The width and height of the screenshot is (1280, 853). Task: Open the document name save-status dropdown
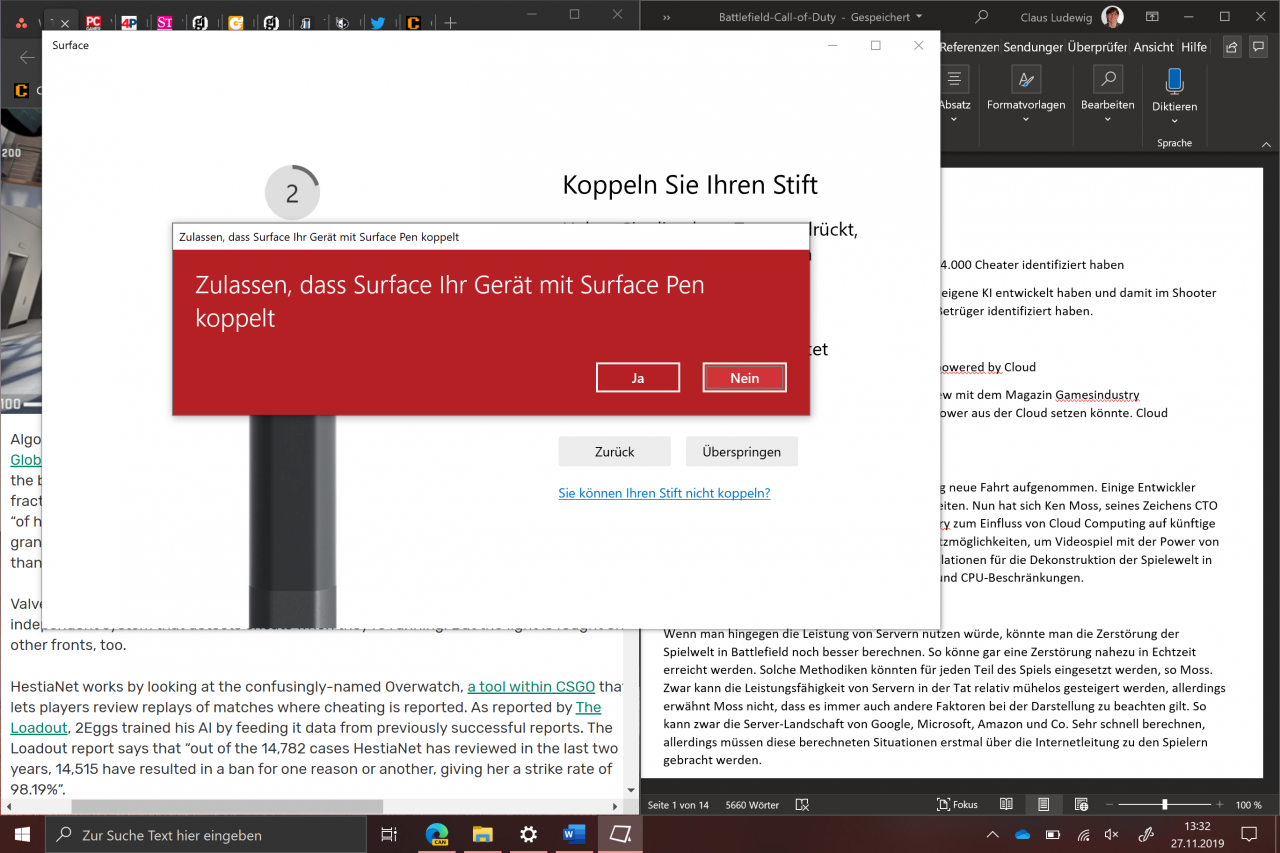[919, 17]
